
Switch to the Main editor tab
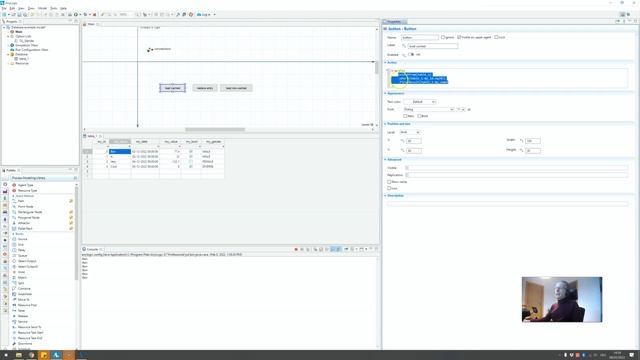pyautogui.click(x=91, y=24)
